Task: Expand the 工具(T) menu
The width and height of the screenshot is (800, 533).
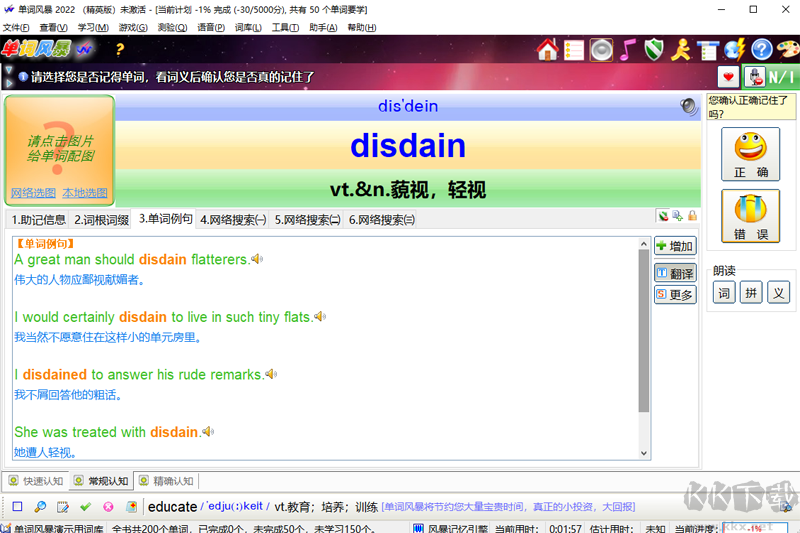Action: click(x=286, y=28)
